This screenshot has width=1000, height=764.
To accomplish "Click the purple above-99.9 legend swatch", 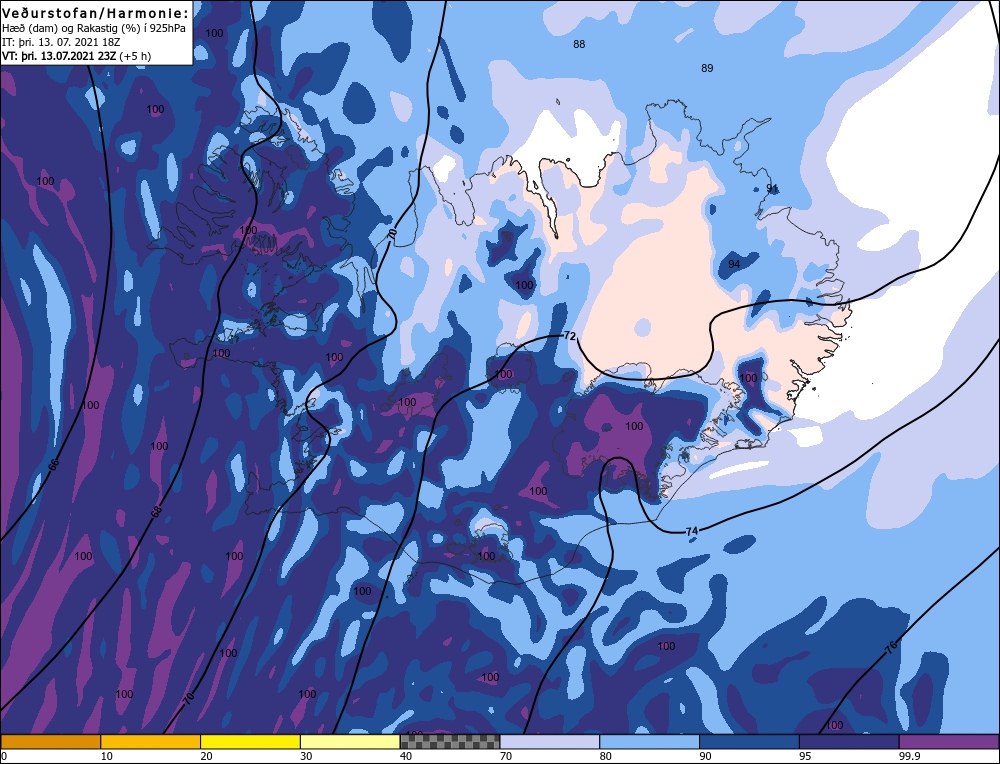I will tap(949, 741).
